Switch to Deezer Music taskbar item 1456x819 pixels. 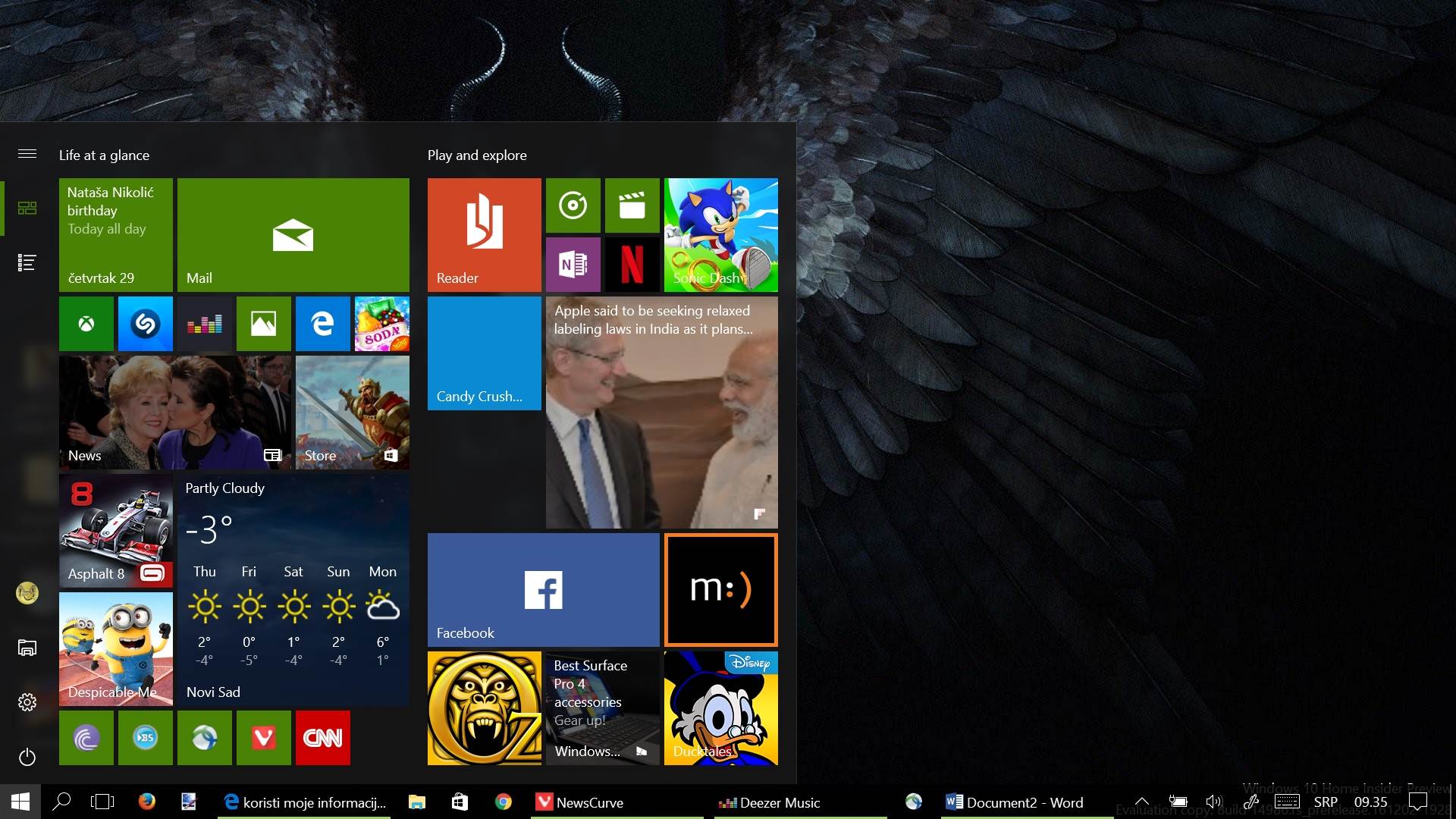[x=770, y=802]
